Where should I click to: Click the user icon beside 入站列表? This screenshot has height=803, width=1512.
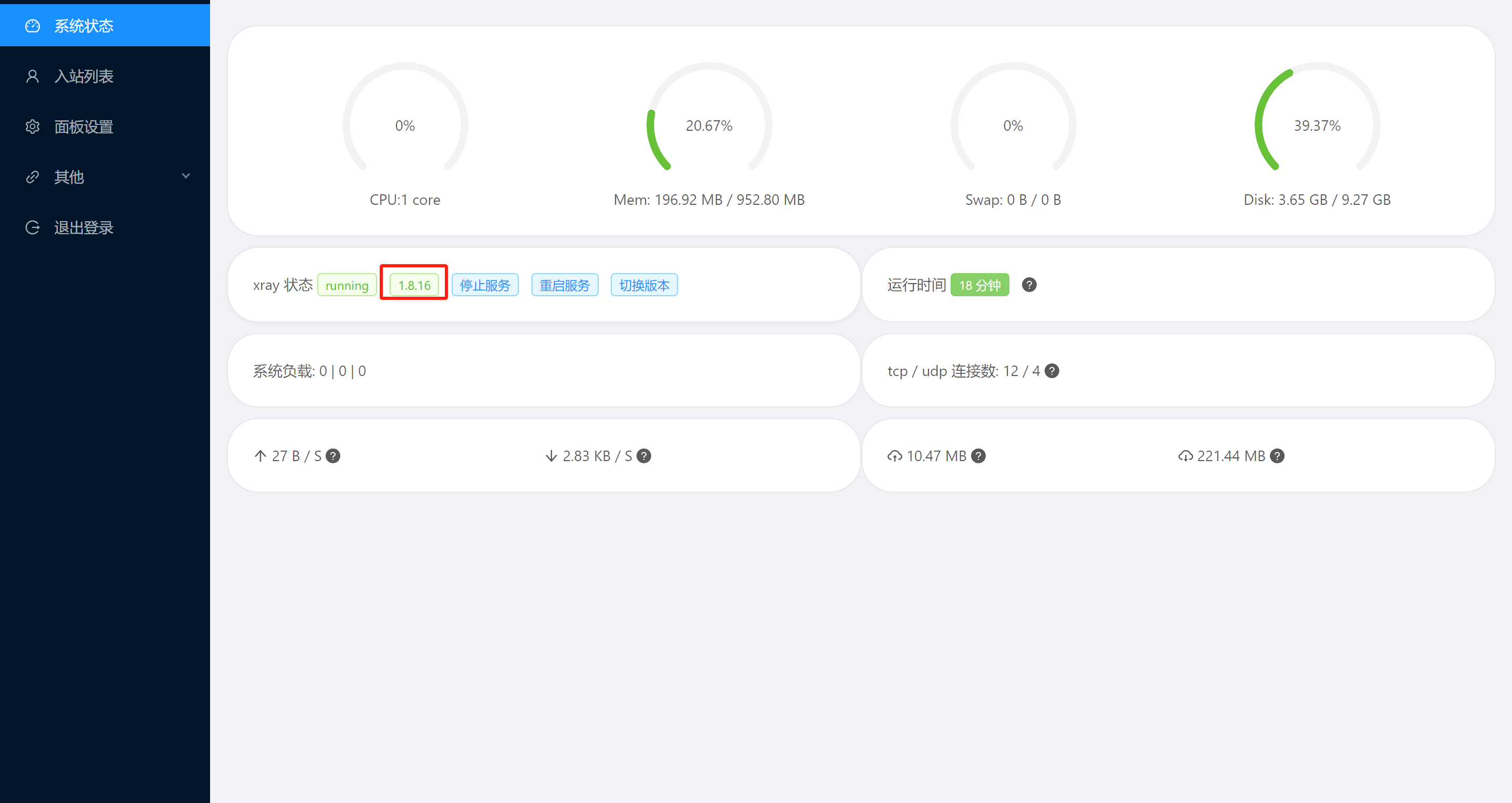tap(32, 76)
